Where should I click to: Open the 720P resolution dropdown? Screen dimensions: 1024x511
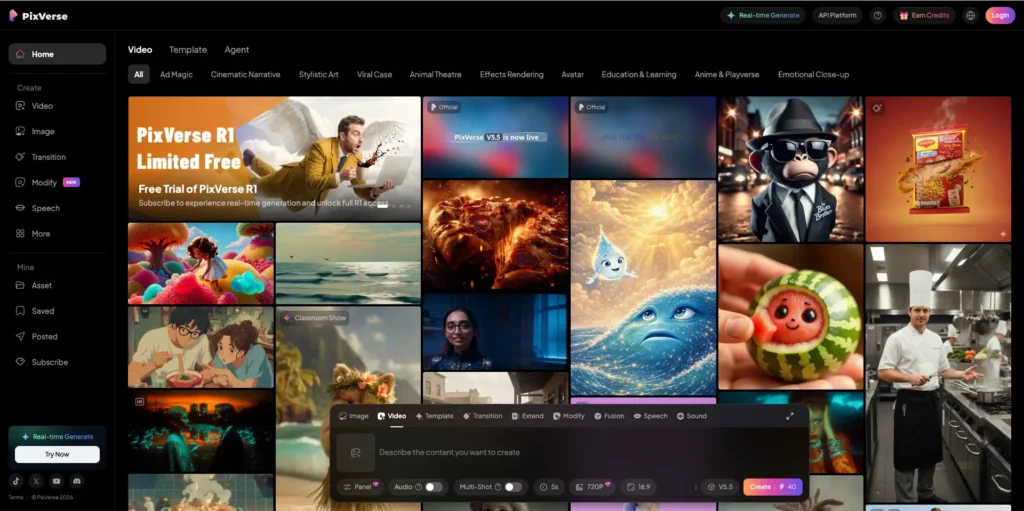pyautogui.click(x=592, y=487)
